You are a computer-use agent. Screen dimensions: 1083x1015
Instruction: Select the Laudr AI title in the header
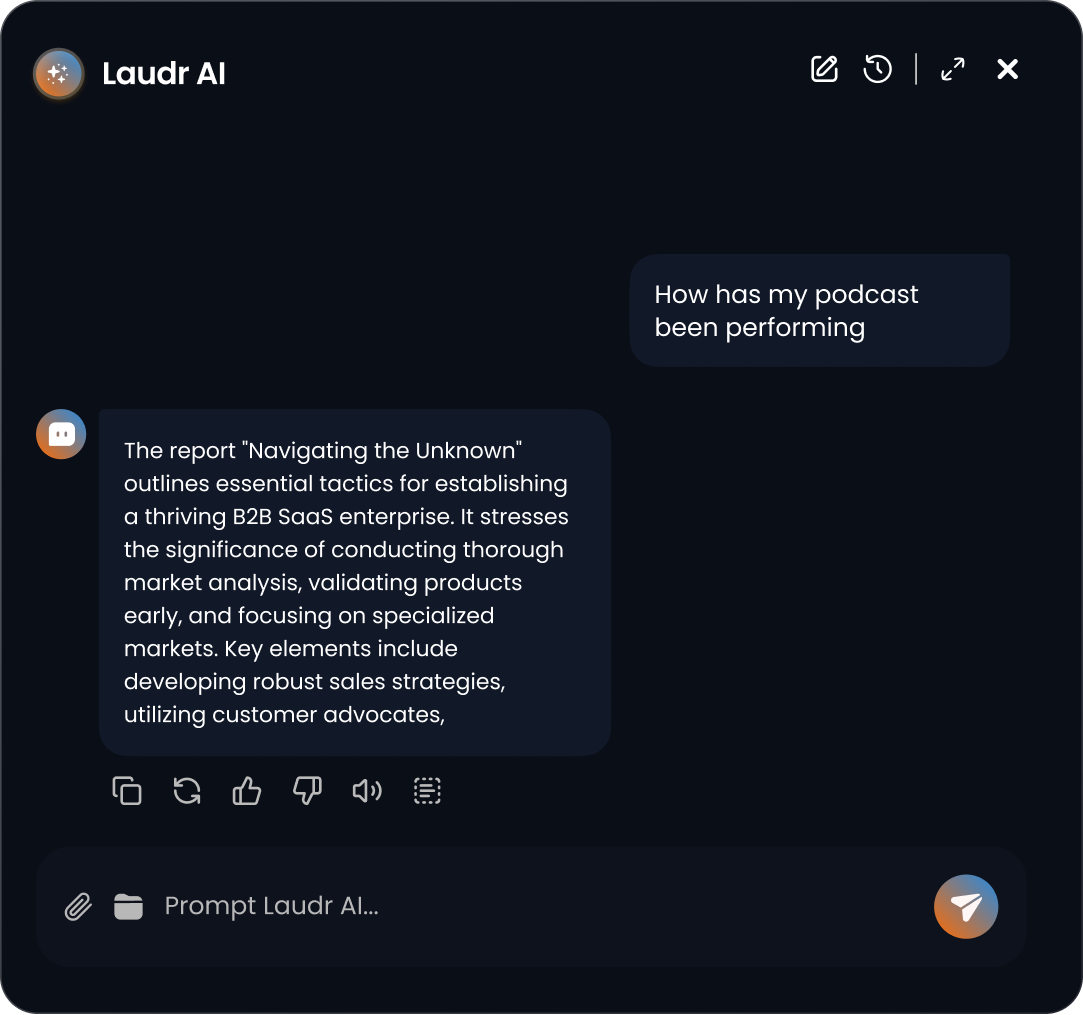(163, 73)
